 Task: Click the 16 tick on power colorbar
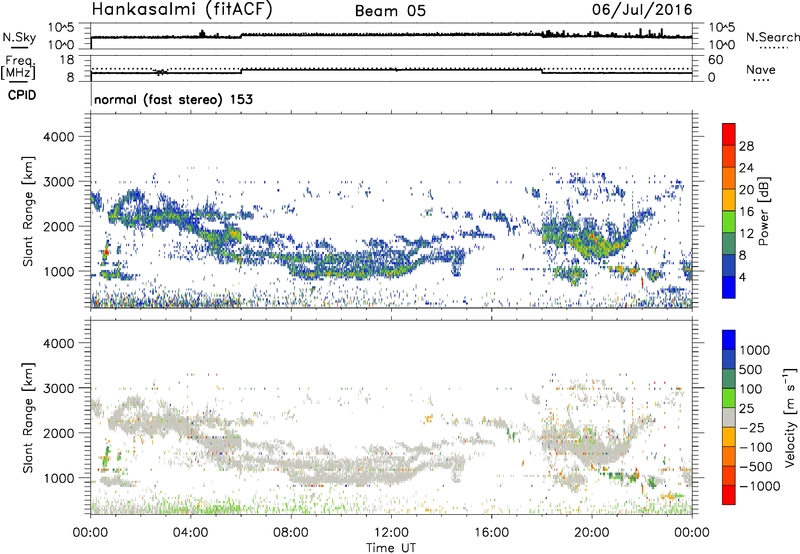[x=746, y=212]
